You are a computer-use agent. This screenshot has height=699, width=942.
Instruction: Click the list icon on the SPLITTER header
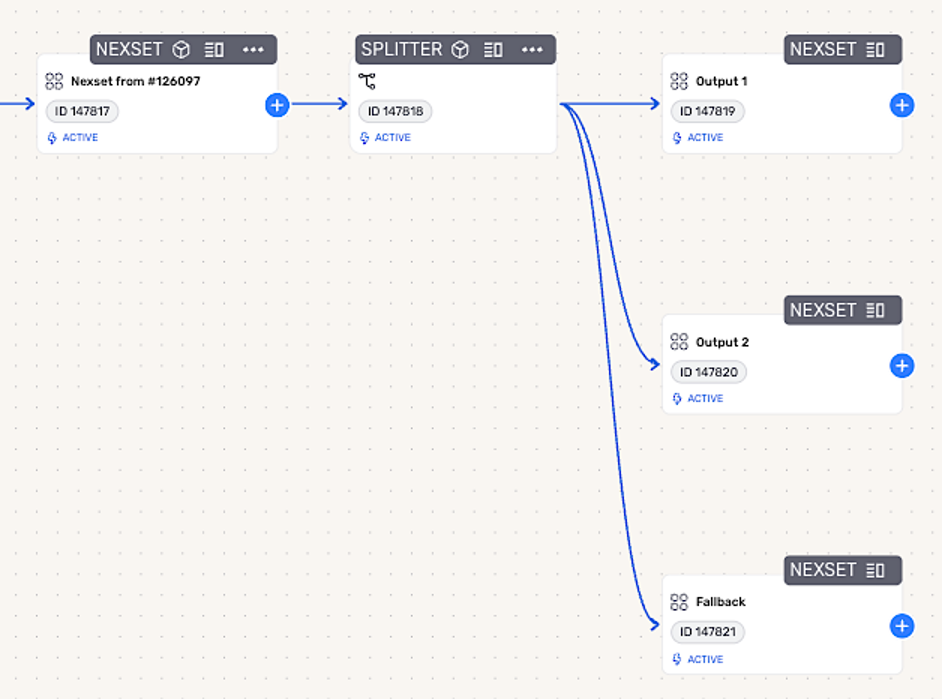[x=493, y=49]
